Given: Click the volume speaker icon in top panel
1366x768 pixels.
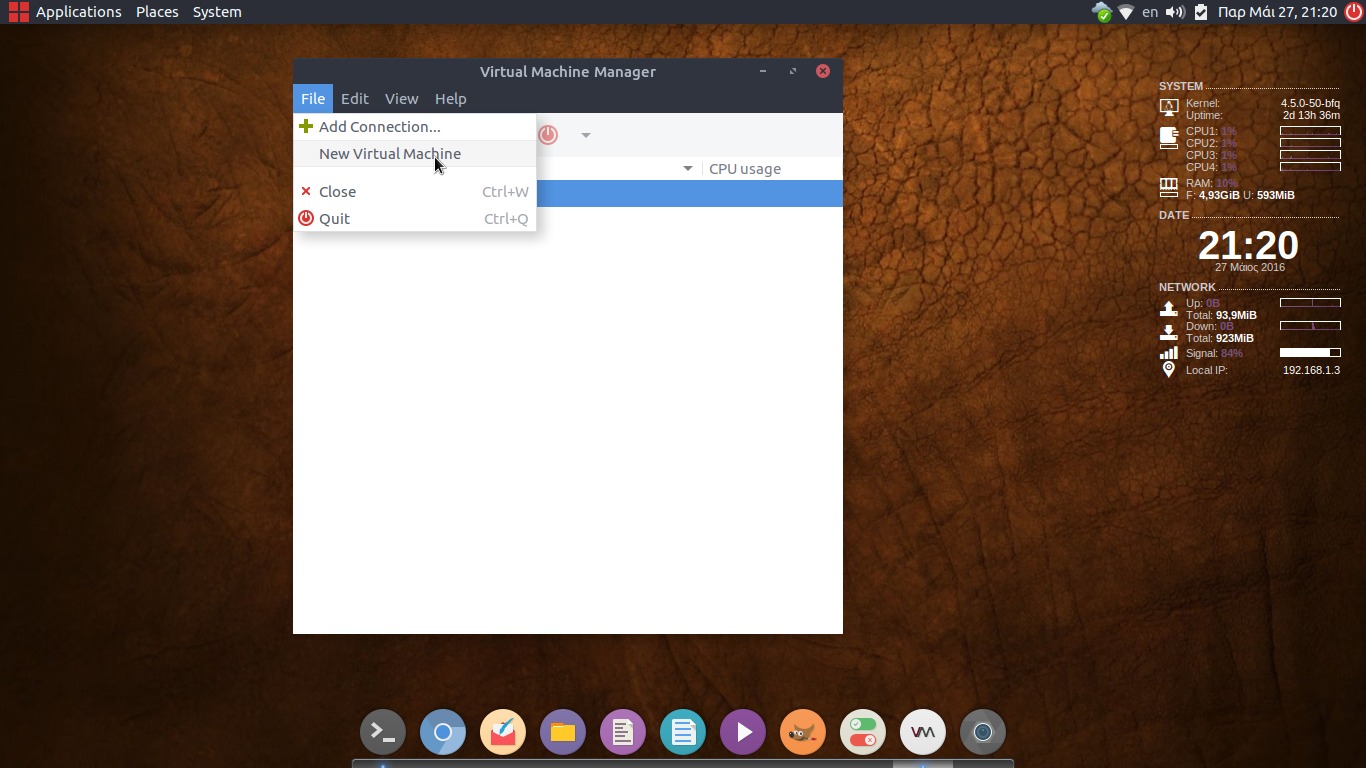Looking at the screenshot, I should click(x=1175, y=12).
